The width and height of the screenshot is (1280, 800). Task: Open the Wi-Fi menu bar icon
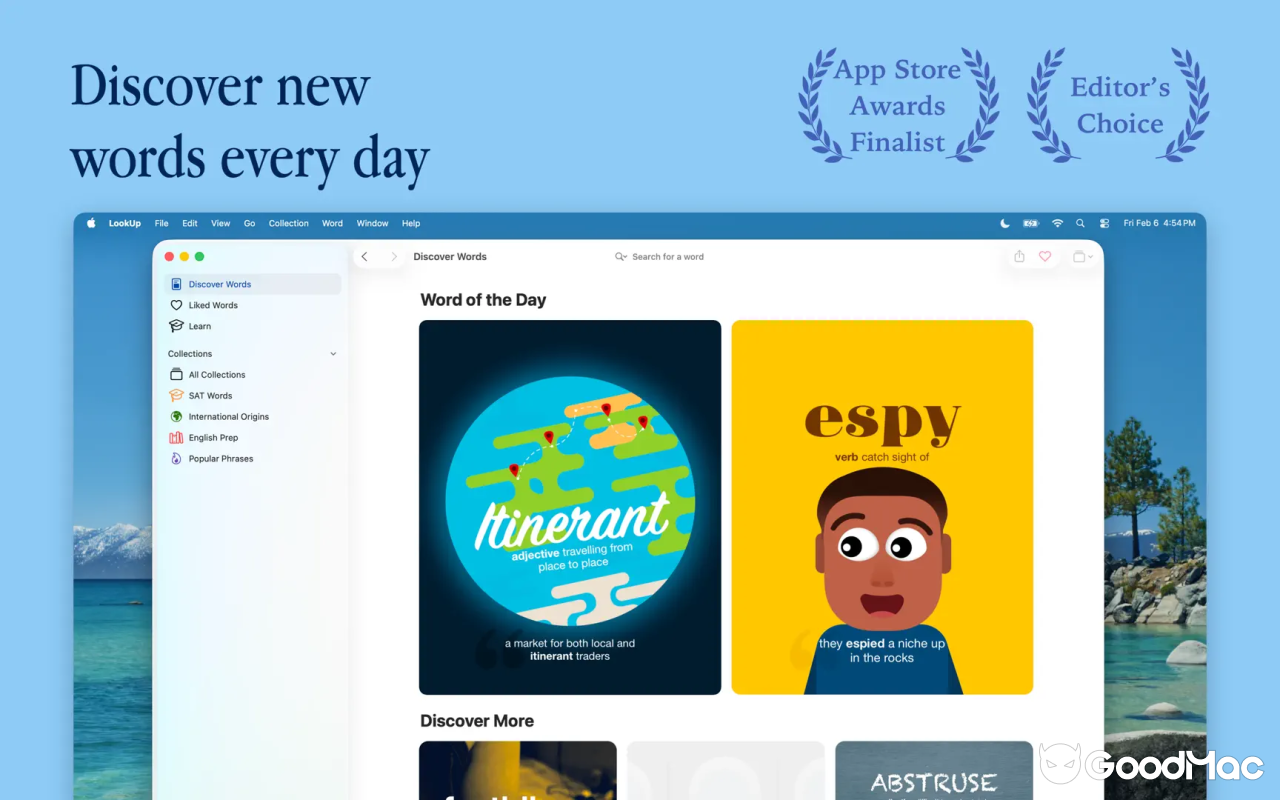[x=1057, y=223]
